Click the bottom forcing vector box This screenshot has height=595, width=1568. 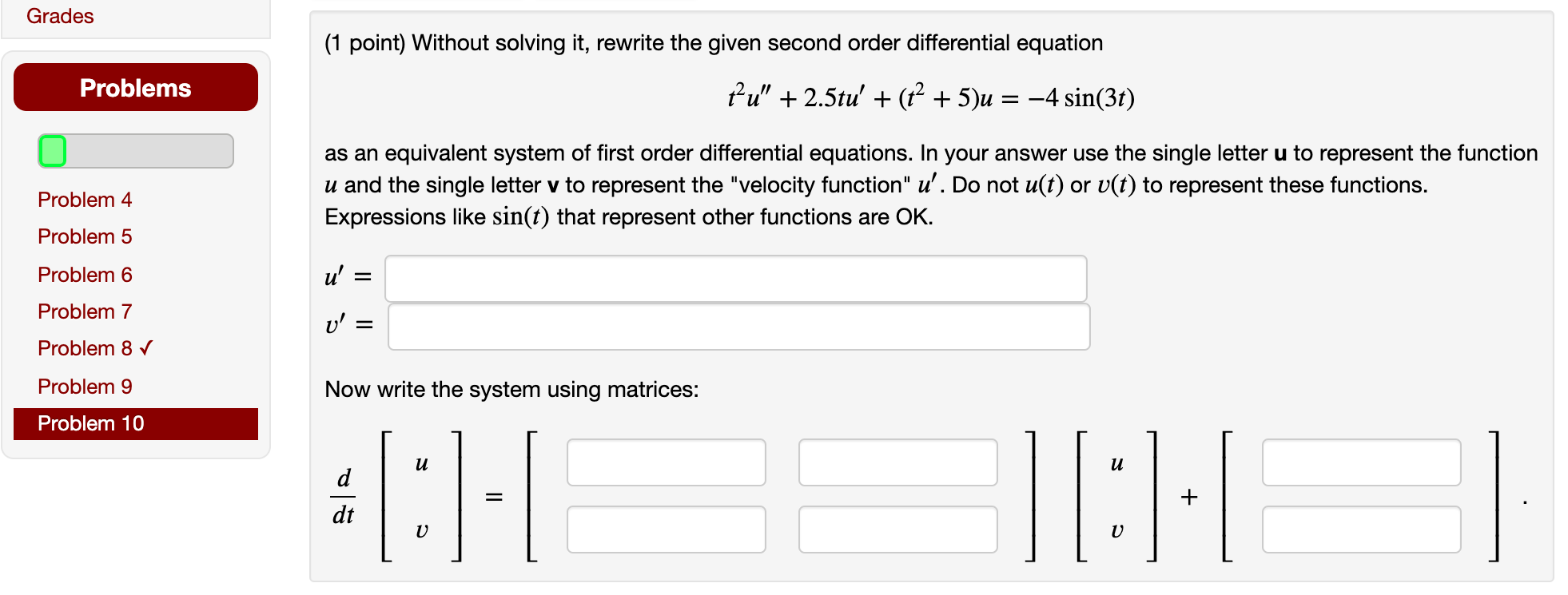click(x=1361, y=529)
